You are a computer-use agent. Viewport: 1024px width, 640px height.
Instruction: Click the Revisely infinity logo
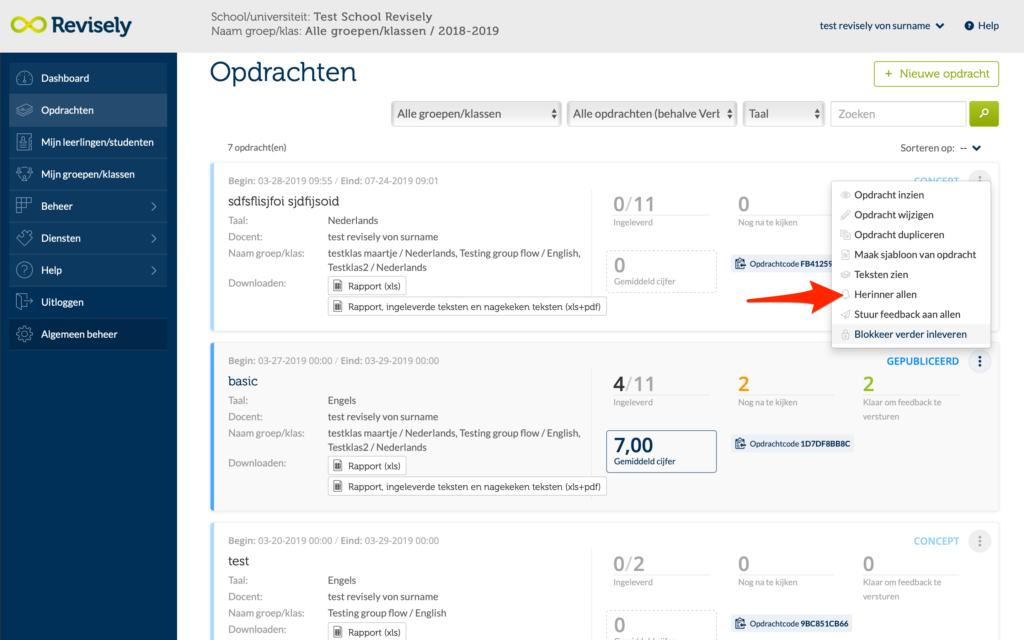(x=28, y=25)
